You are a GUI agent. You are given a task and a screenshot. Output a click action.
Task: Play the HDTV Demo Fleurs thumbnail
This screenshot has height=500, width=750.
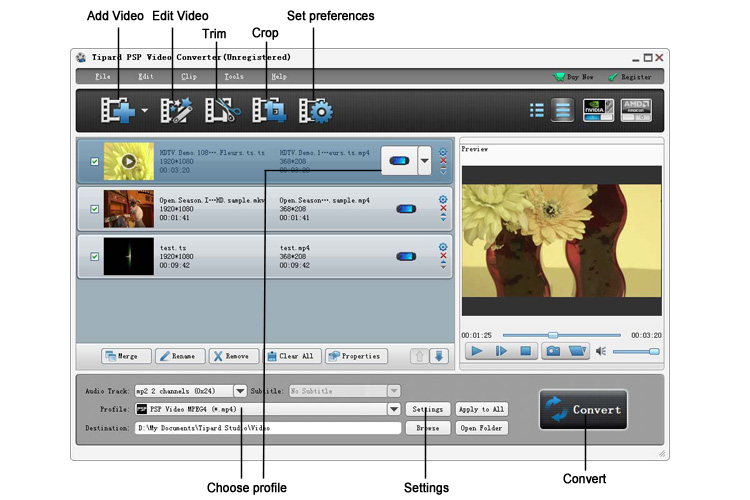point(129,161)
